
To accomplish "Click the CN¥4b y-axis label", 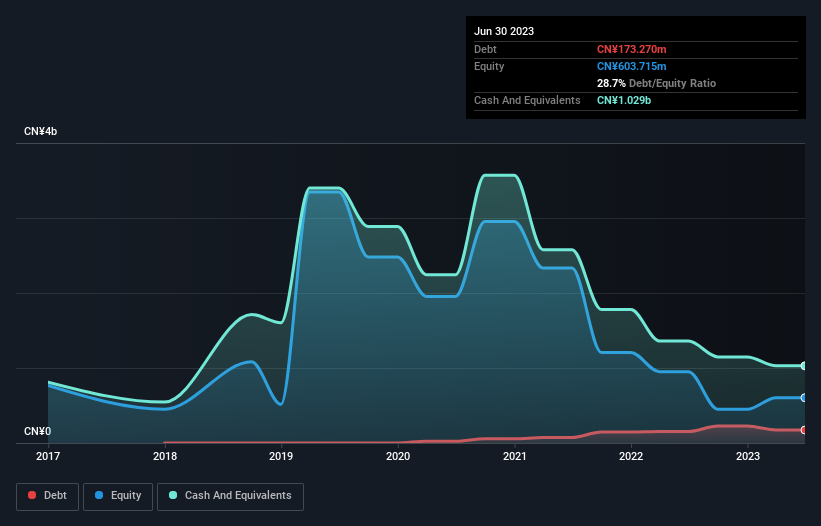I will pyautogui.click(x=40, y=131).
